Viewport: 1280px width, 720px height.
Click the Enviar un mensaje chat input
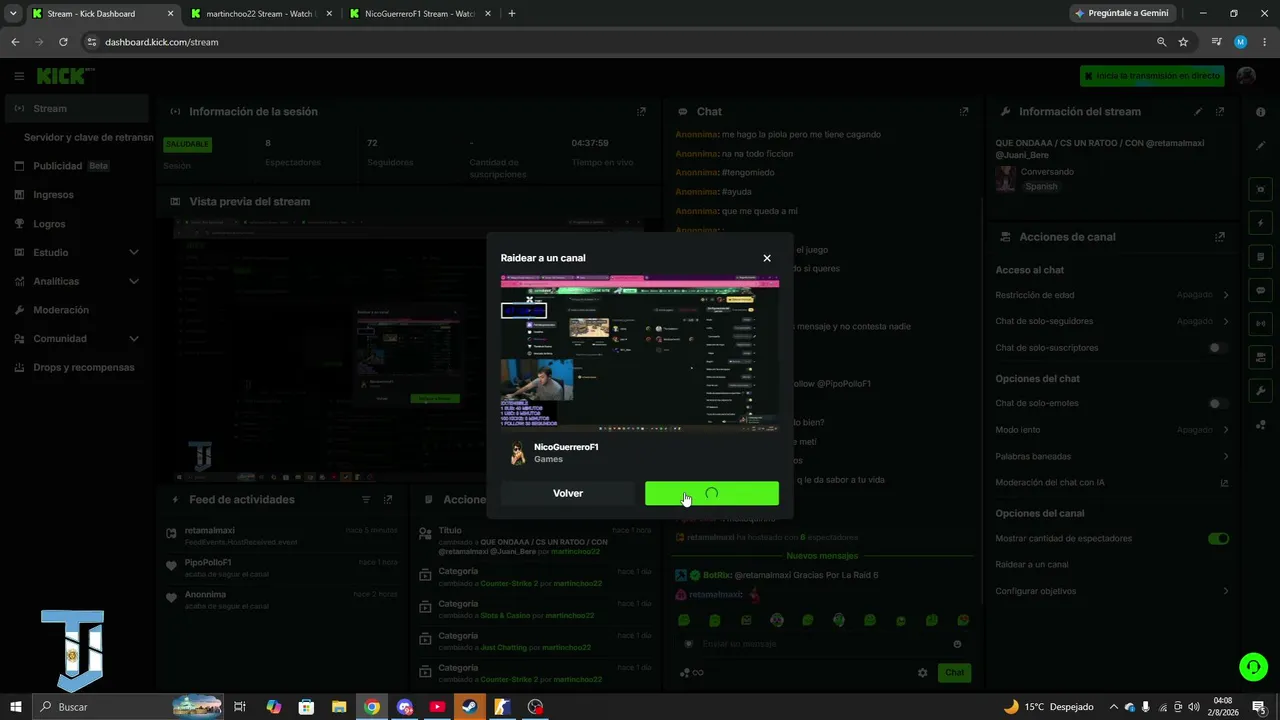[822, 644]
